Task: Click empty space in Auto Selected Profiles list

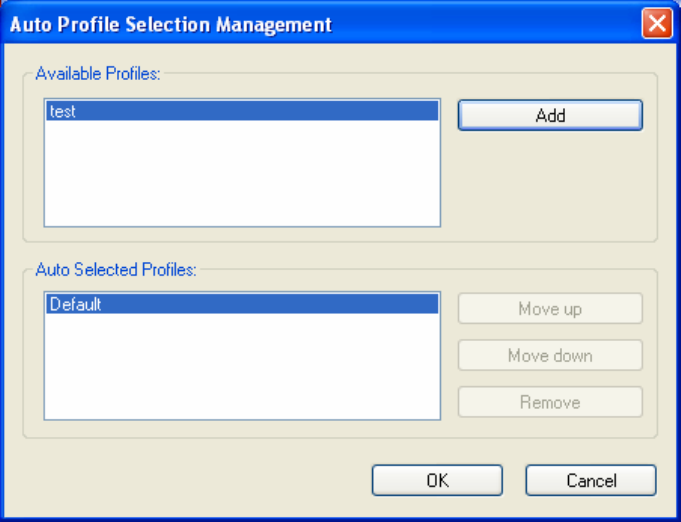Action: [x=242, y=366]
